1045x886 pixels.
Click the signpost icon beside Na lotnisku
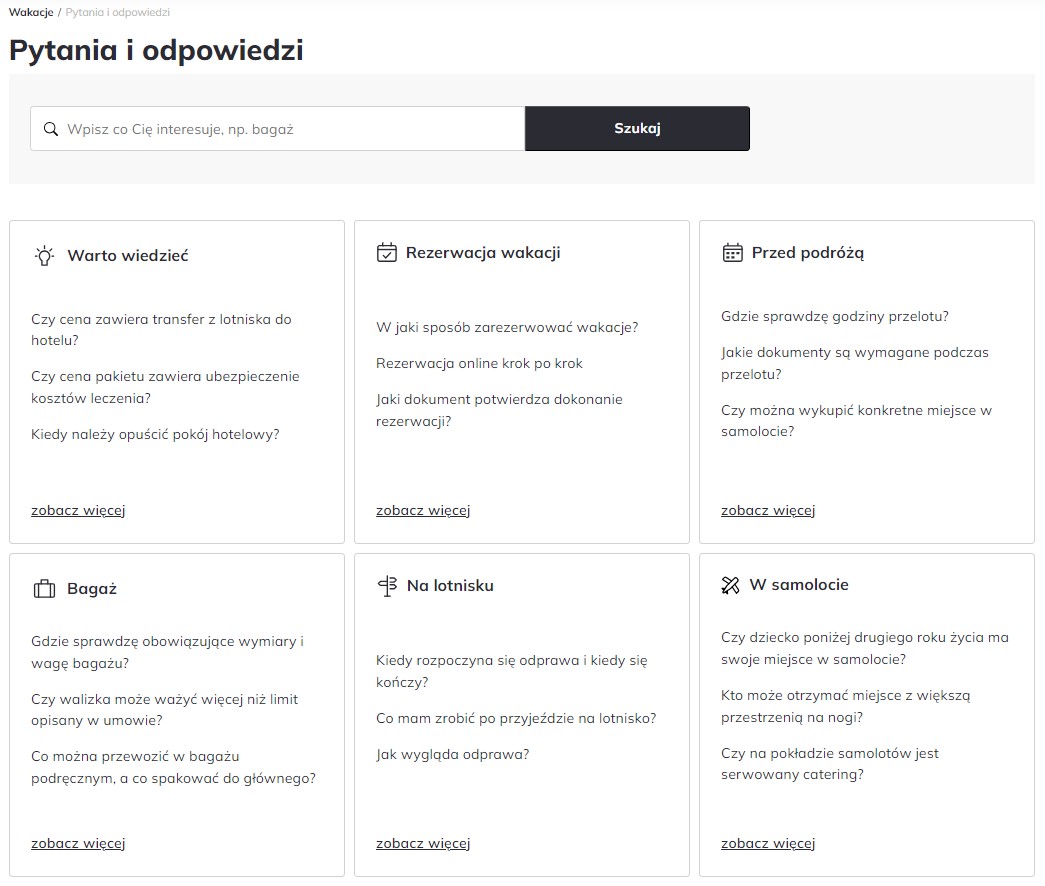(387, 586)
